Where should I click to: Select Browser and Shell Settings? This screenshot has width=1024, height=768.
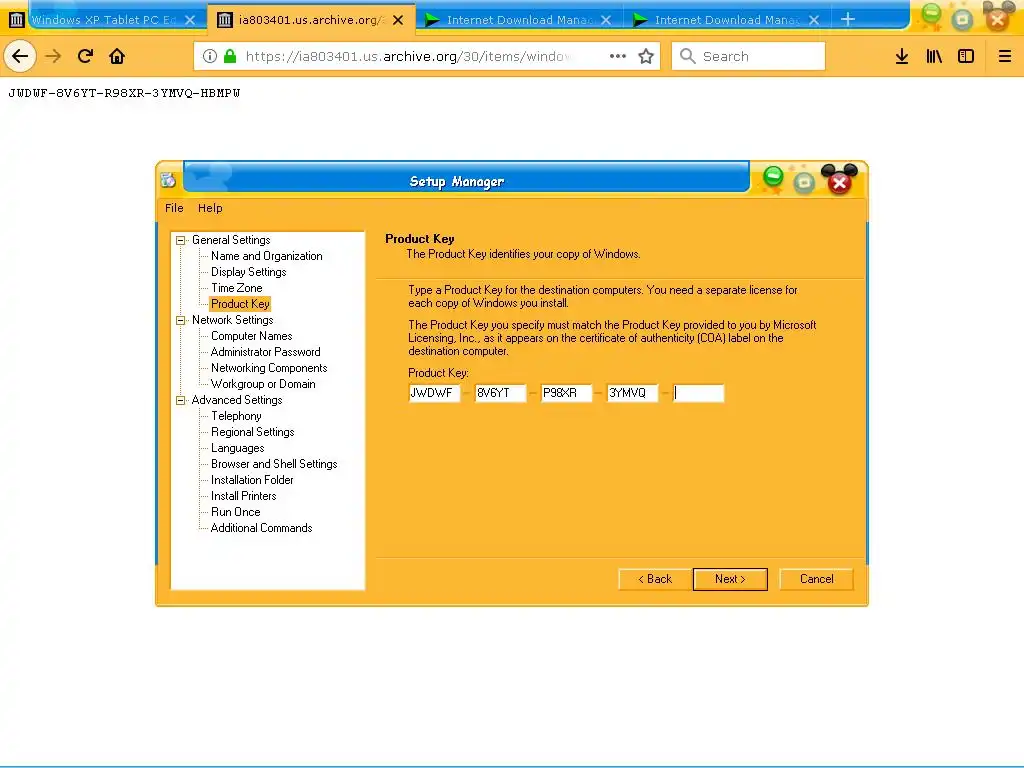coord(274,464)
